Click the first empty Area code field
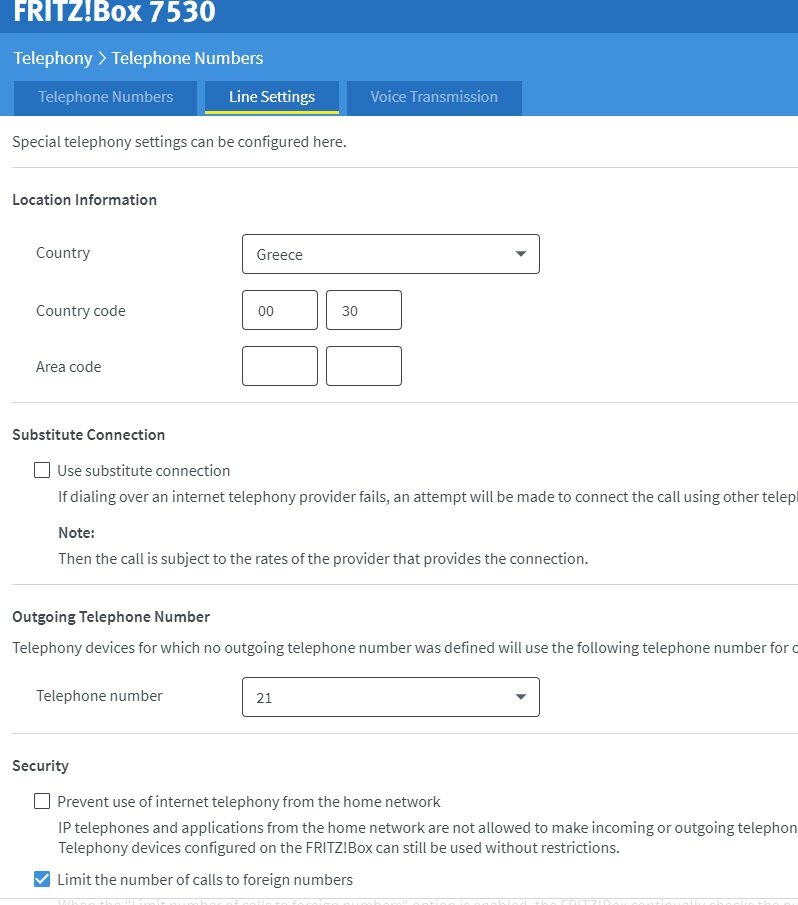 (280, 366)
